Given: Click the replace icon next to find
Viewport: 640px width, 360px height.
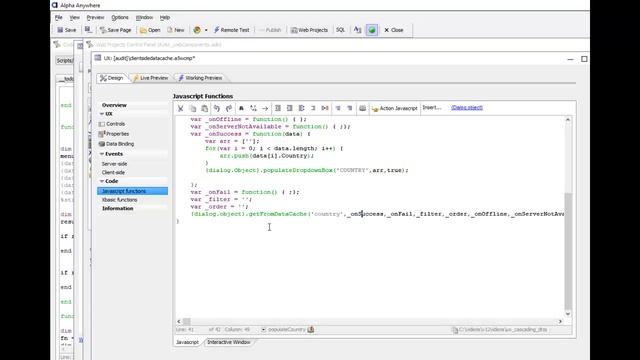Looking at the screenshot, I should pyautogui.click(x=253, y=108).
